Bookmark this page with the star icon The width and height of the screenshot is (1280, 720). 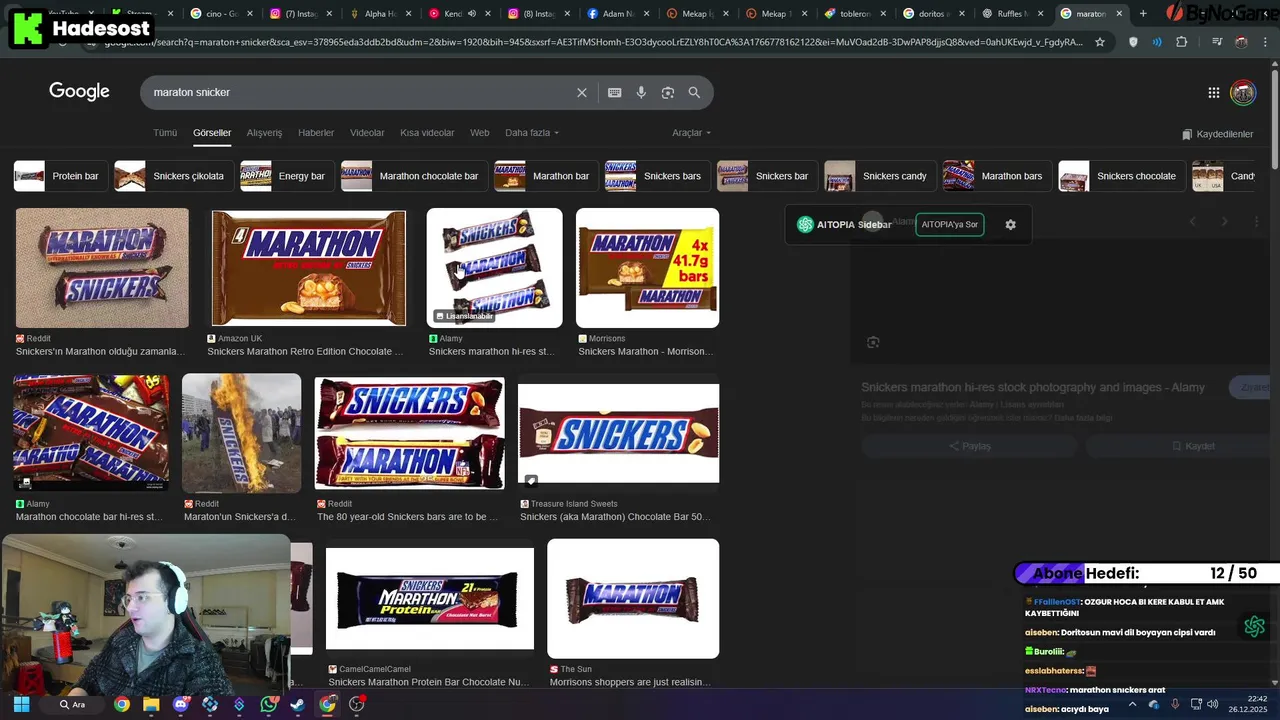[1100, 42]
